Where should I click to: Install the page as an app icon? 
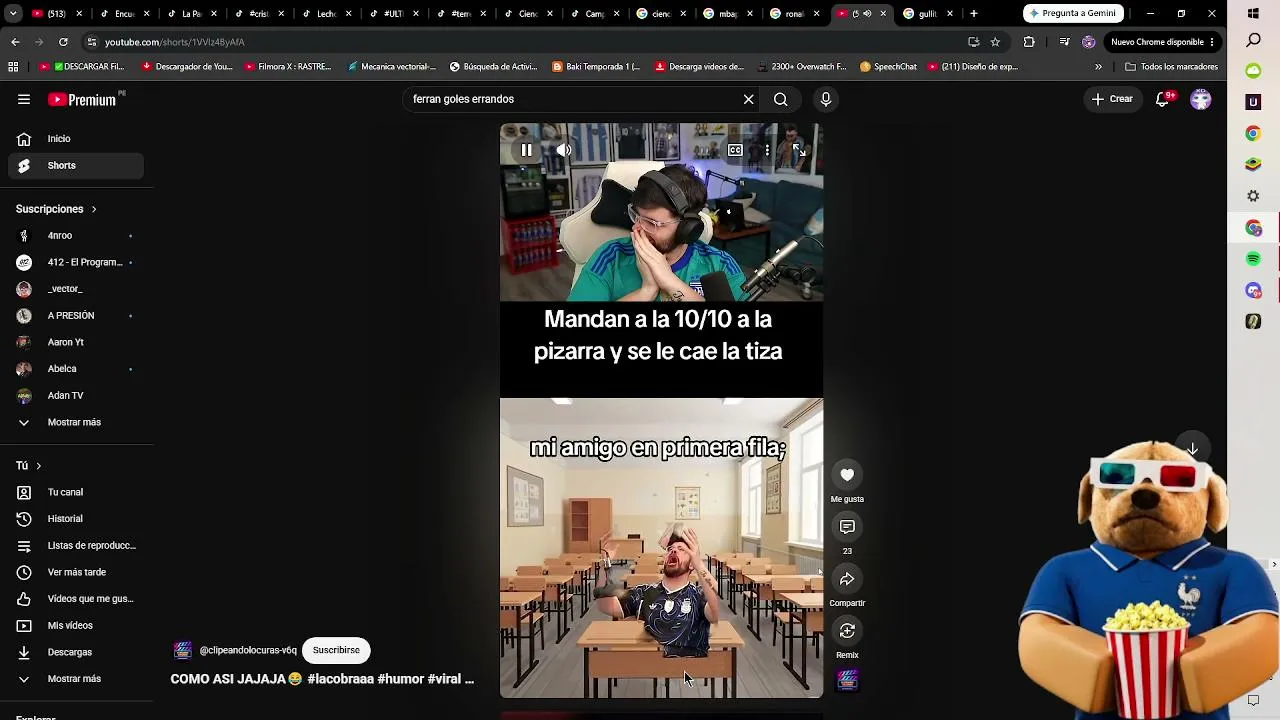[973, 42]
